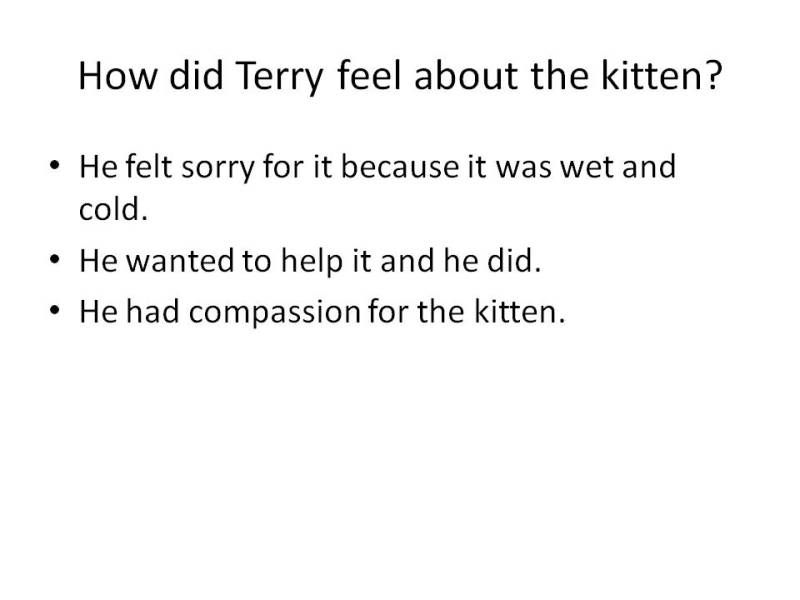
Task: Click the slide title about Terry
Action: pos(400,76)
